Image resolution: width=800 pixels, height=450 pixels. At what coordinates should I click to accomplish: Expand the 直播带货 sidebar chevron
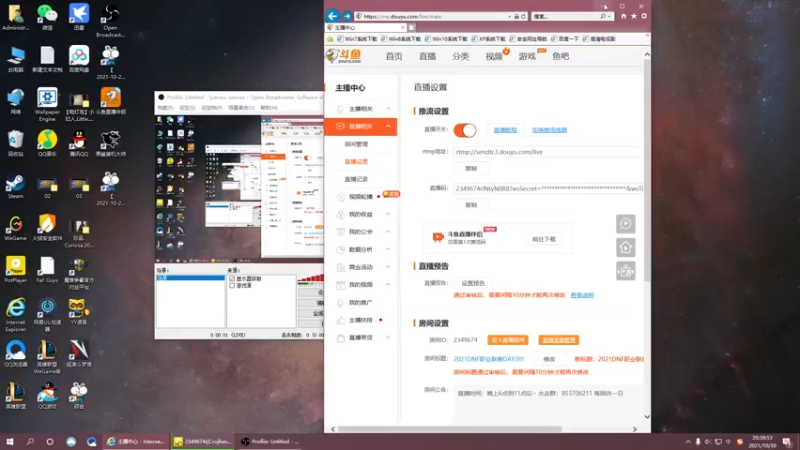pos(388,338)
